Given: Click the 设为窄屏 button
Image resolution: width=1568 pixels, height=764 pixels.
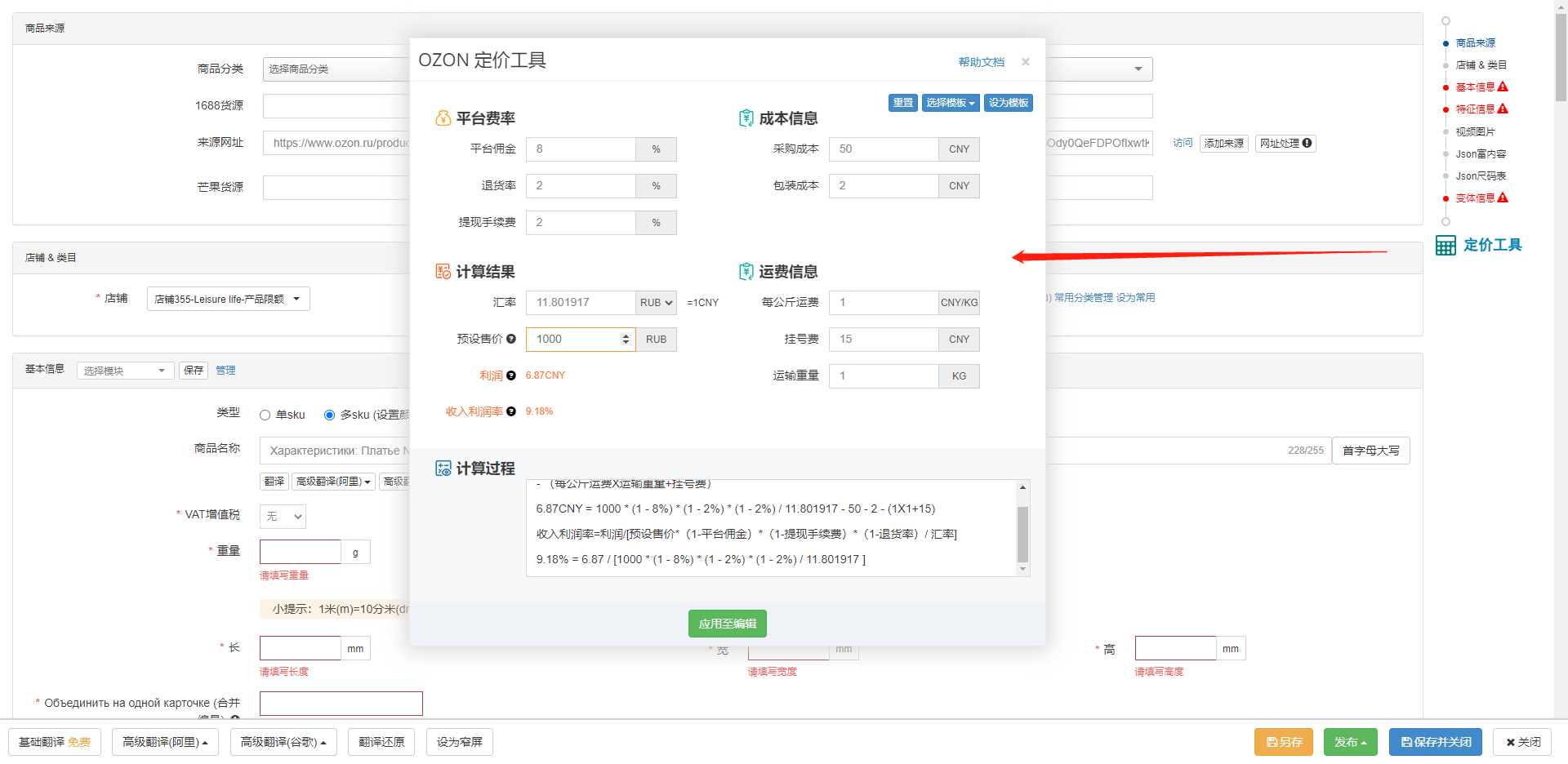Looking at the screenshot, I should 460,742.
